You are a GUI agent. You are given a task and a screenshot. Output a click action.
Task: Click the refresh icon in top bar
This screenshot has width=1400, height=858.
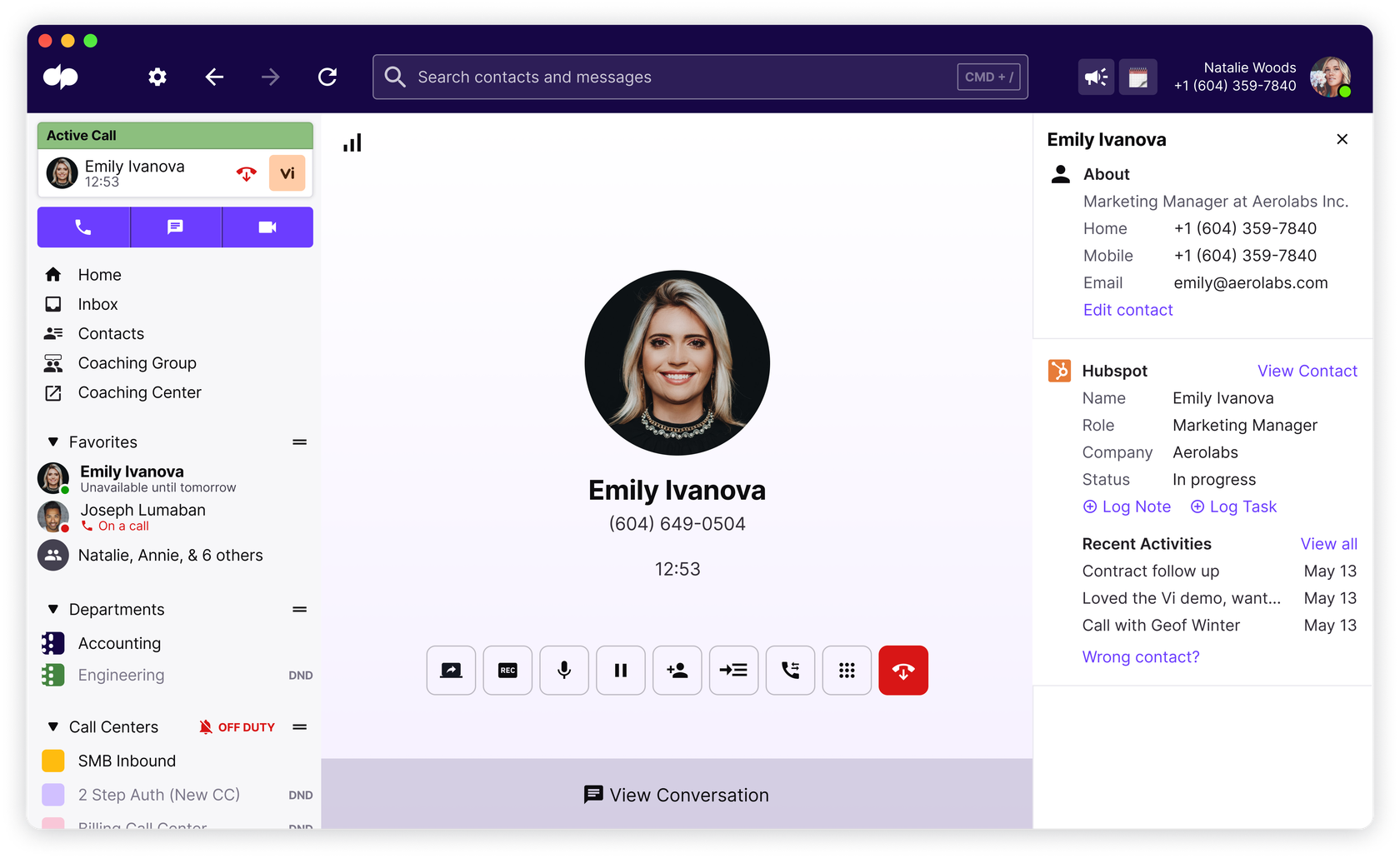coord(327,77)
